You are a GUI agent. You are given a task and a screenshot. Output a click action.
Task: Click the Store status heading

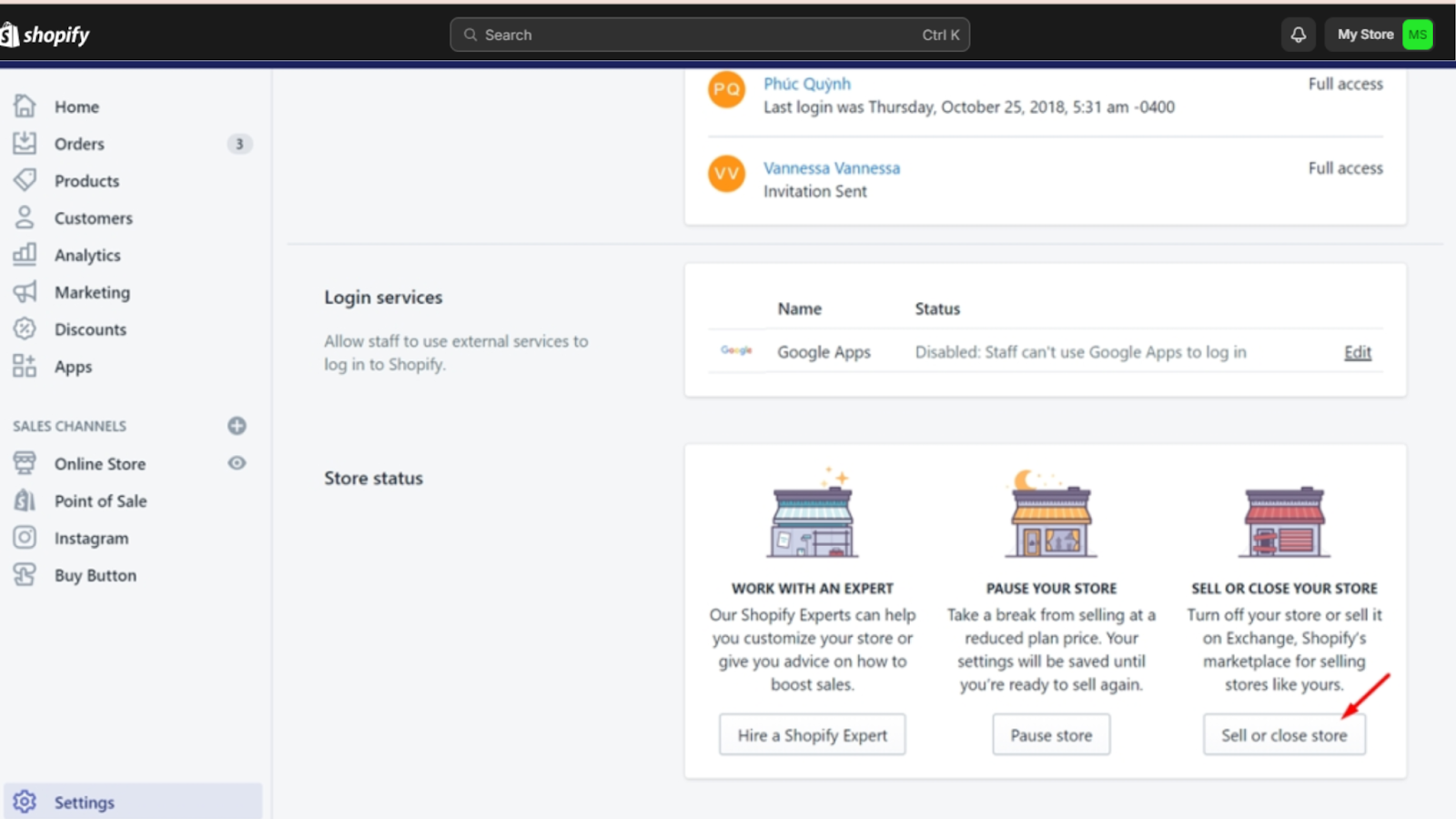click(x=373, y=479)
